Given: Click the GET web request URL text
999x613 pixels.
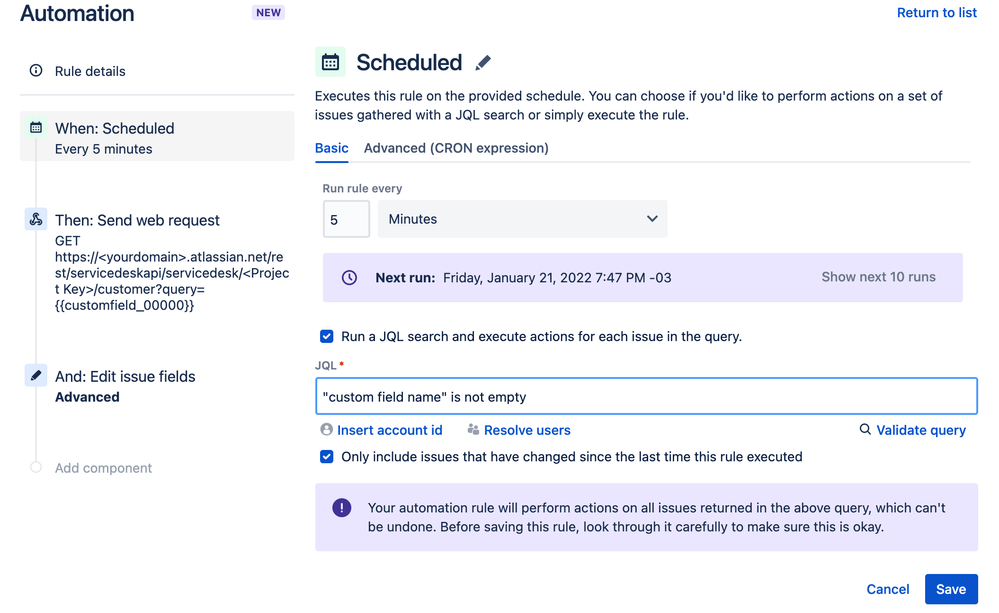Looking at the screenshot, I should click(172, 273).
